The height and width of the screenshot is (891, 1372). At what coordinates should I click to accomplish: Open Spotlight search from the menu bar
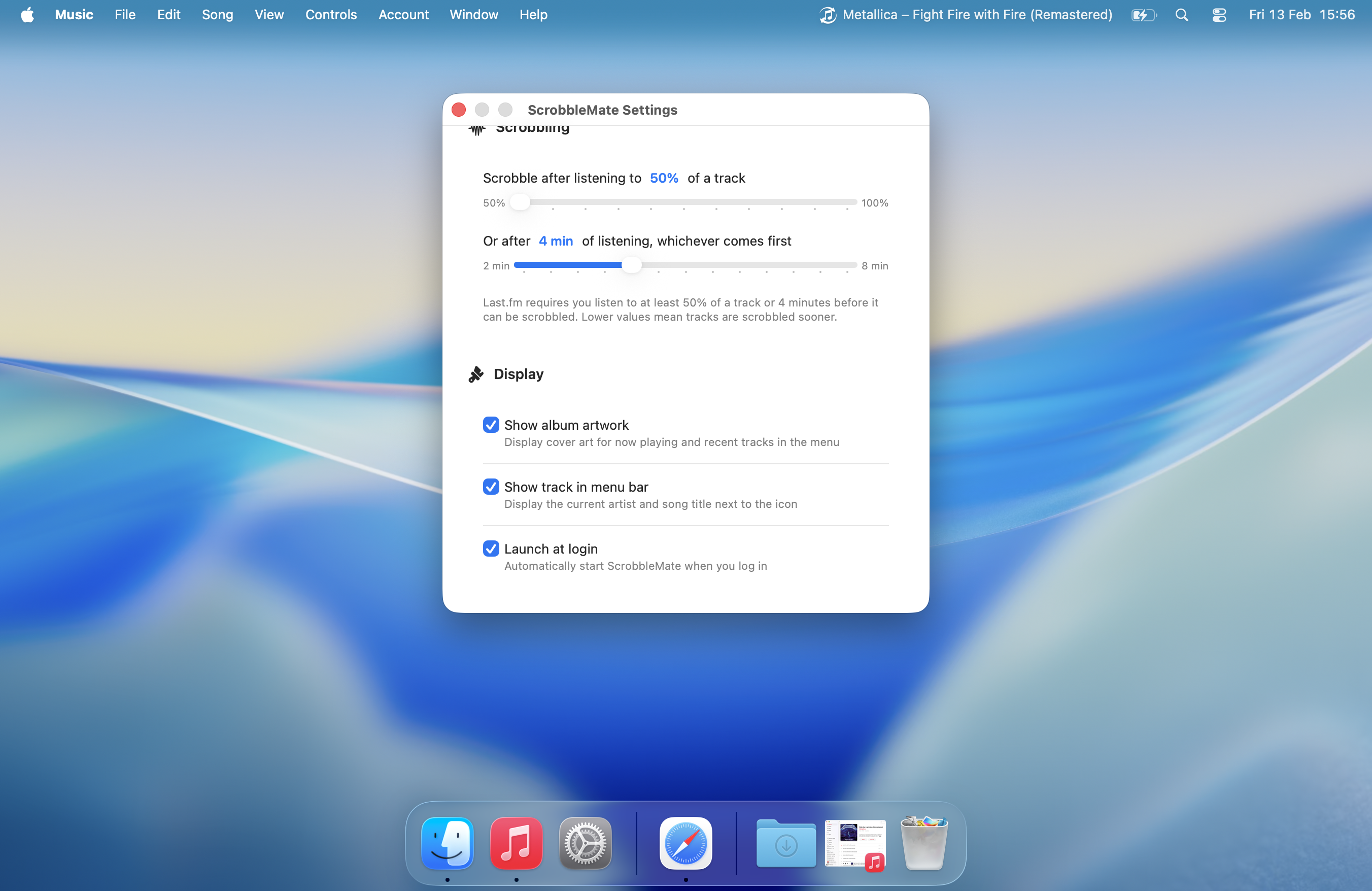click(1181, 14)
